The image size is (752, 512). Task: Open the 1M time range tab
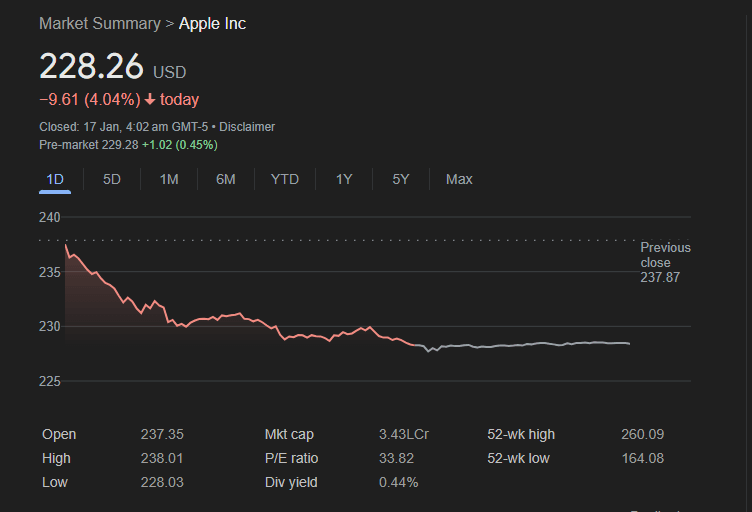169,179
